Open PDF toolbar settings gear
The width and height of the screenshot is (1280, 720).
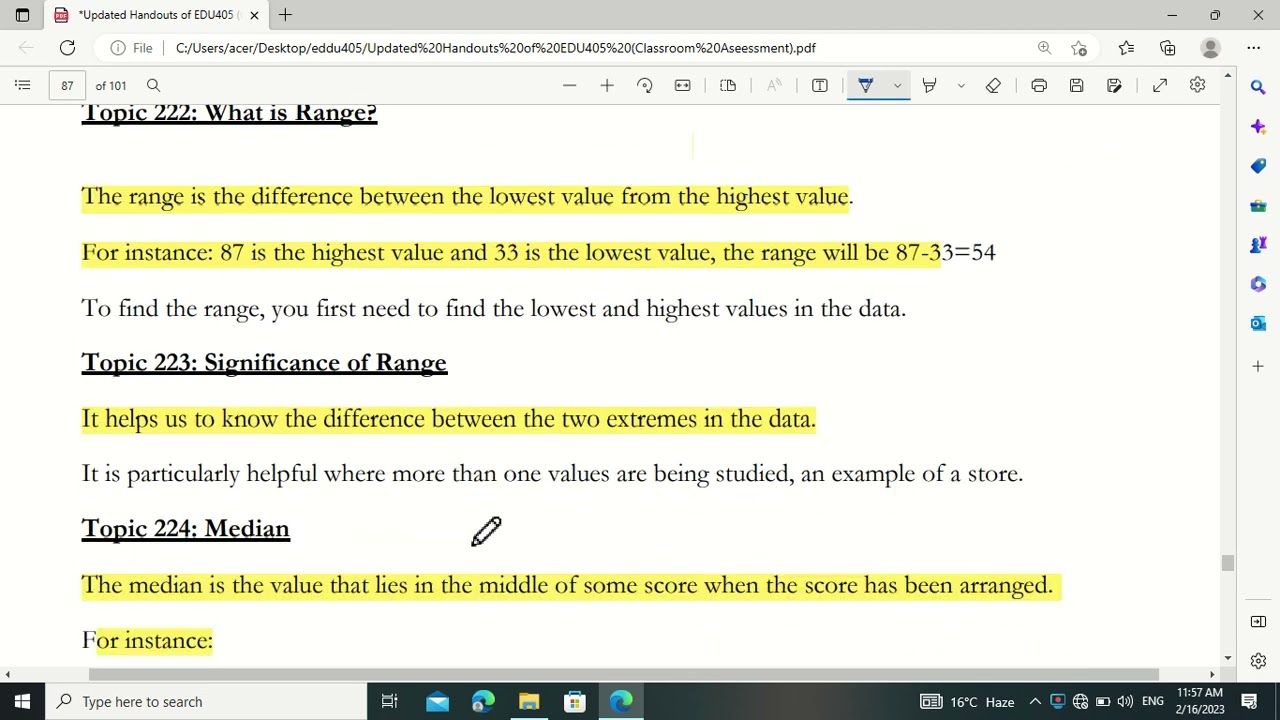coord(1197,85)
